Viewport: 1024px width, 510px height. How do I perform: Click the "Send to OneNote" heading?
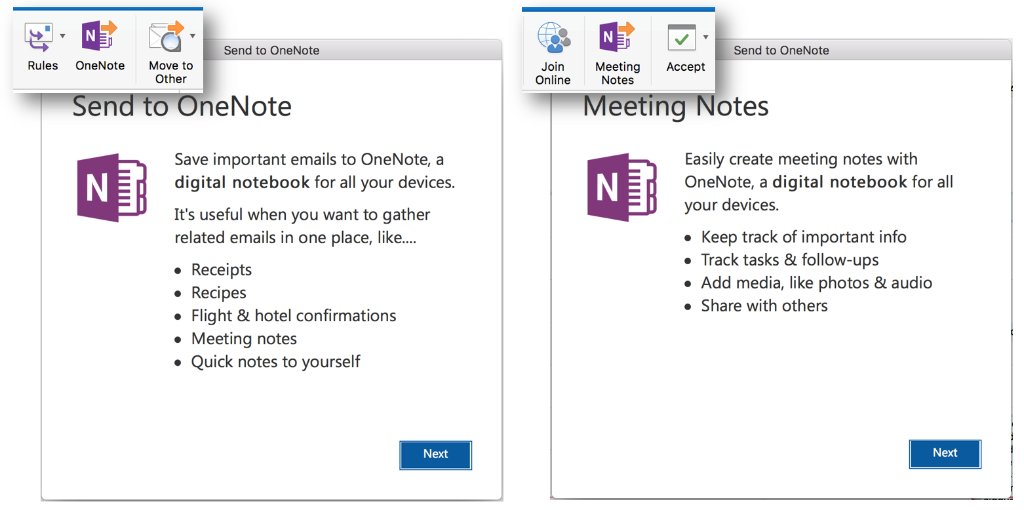(182, 106)
